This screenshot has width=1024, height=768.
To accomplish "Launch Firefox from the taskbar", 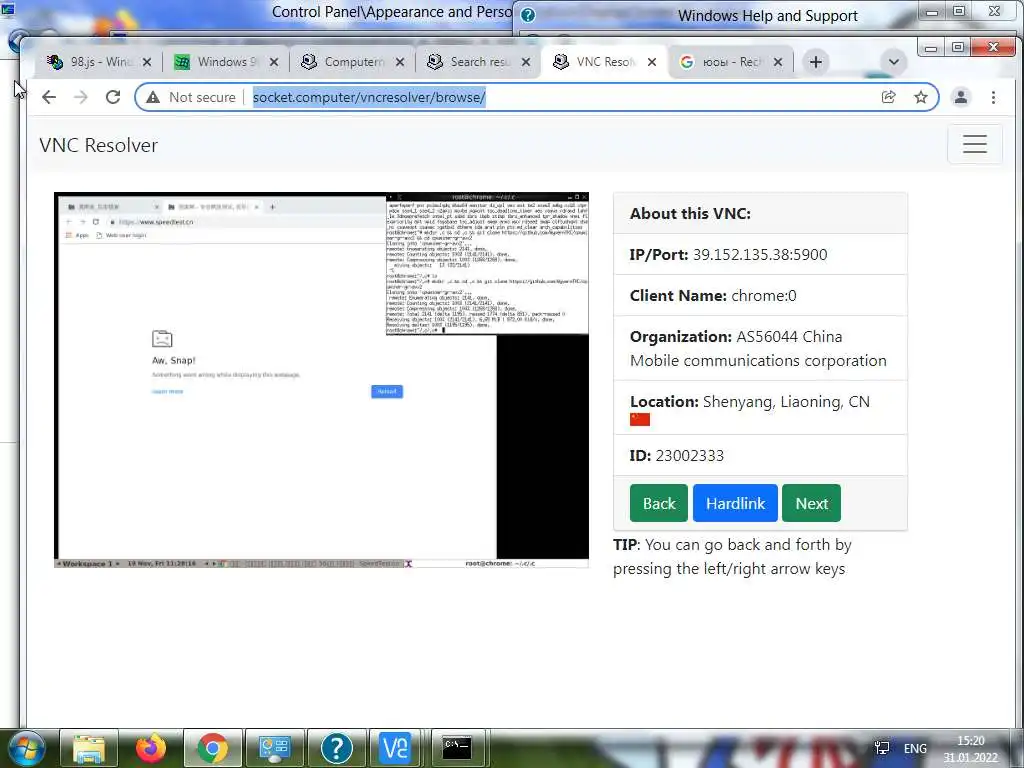I will tap(150, 748).
